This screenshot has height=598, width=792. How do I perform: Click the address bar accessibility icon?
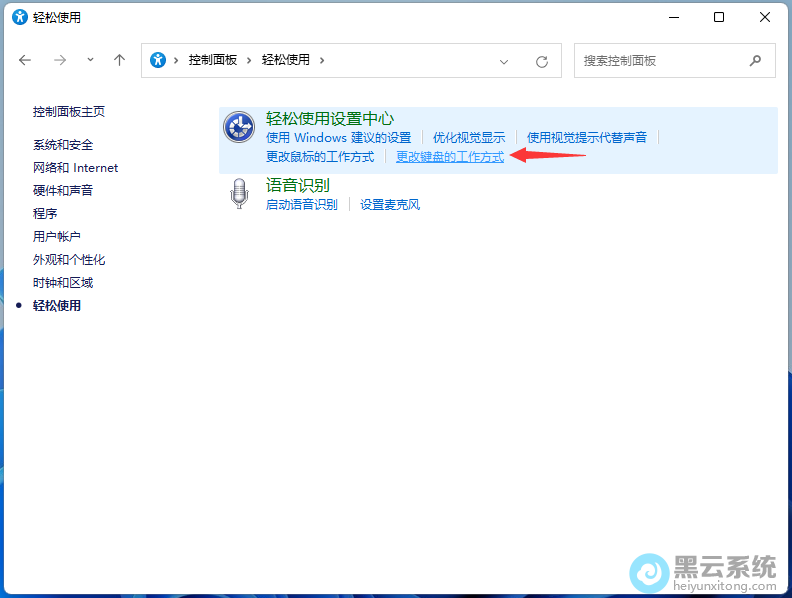click(158, 60)
